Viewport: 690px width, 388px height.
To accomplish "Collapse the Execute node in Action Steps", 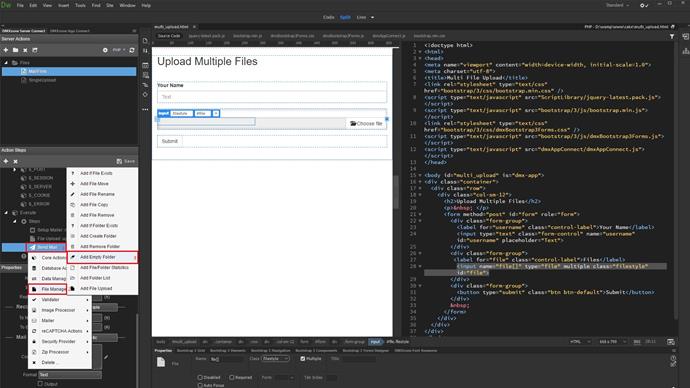I will click(x=6, y=212).
